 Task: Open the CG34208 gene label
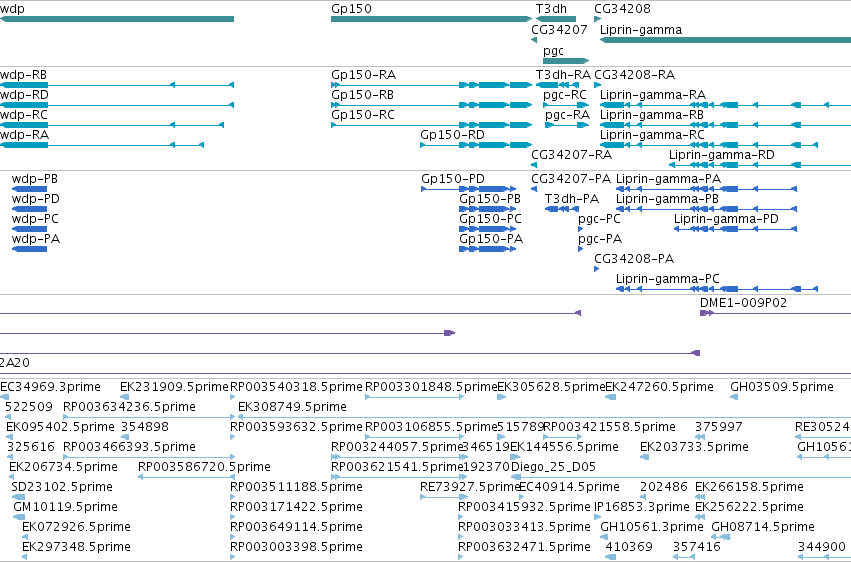(x=622, y=9)
